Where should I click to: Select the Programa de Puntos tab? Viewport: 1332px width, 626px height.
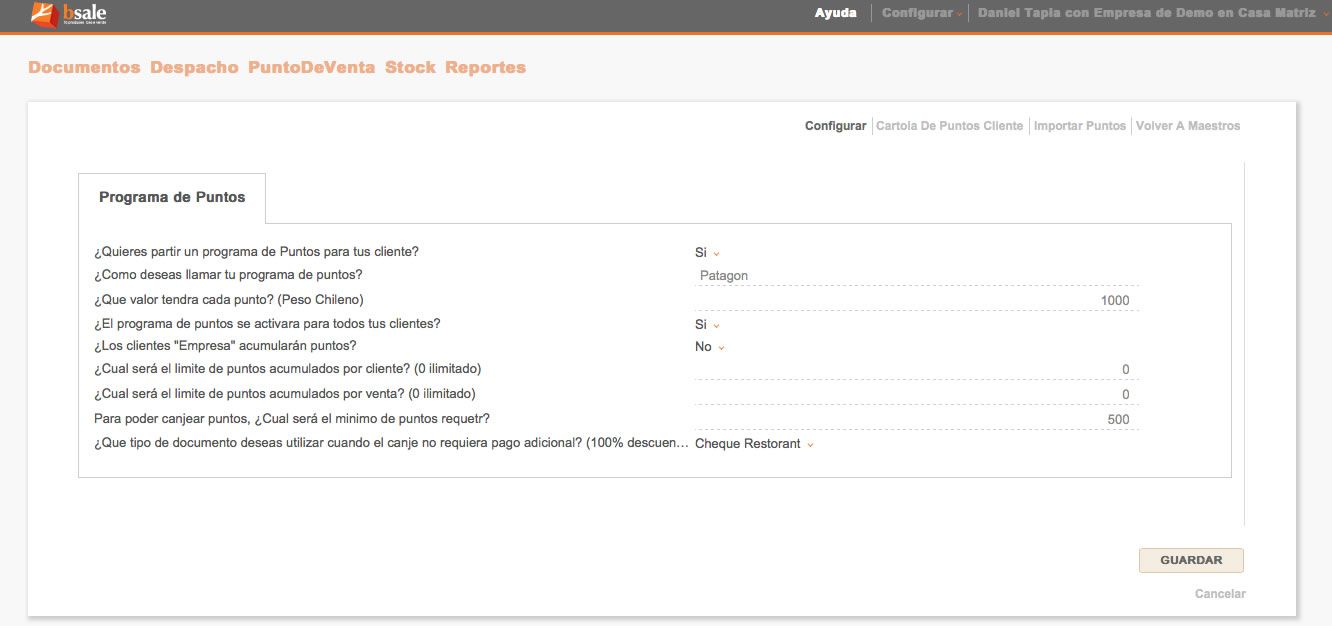pyautogui.click(x=172, y=198)
